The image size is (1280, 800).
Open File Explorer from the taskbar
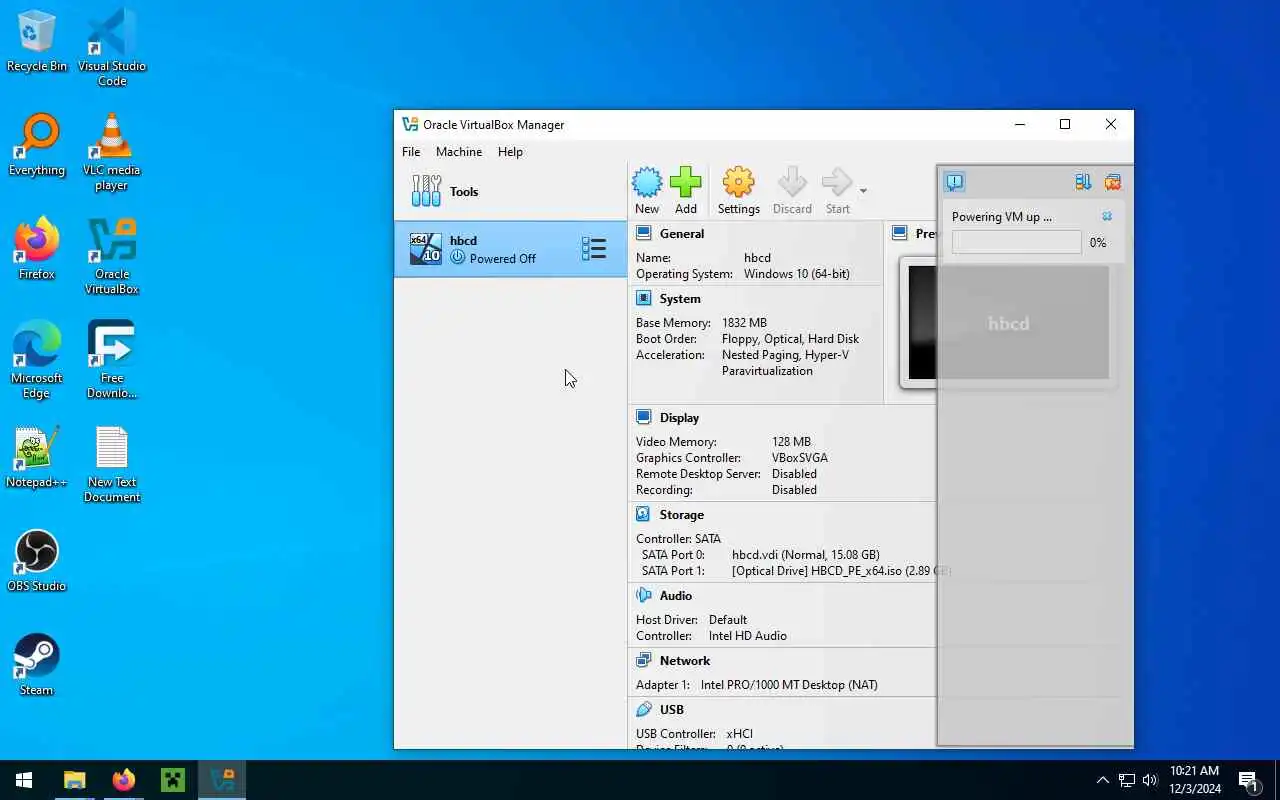74,780
